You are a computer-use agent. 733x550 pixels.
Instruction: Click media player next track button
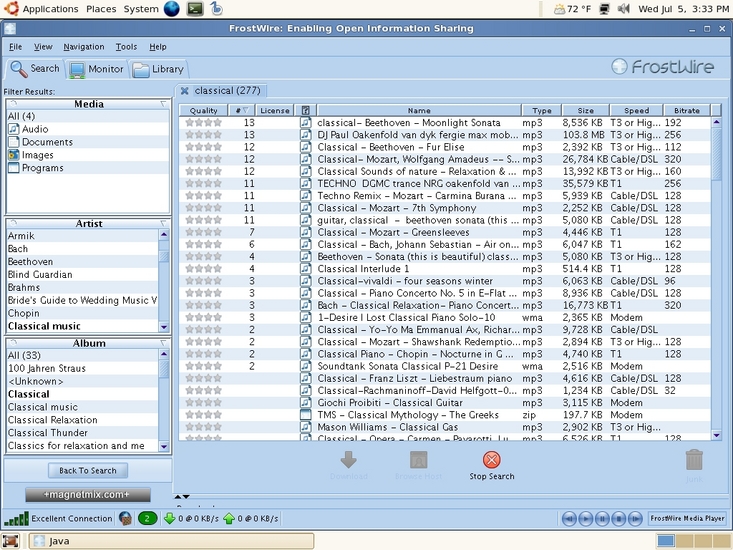[635, 518]
